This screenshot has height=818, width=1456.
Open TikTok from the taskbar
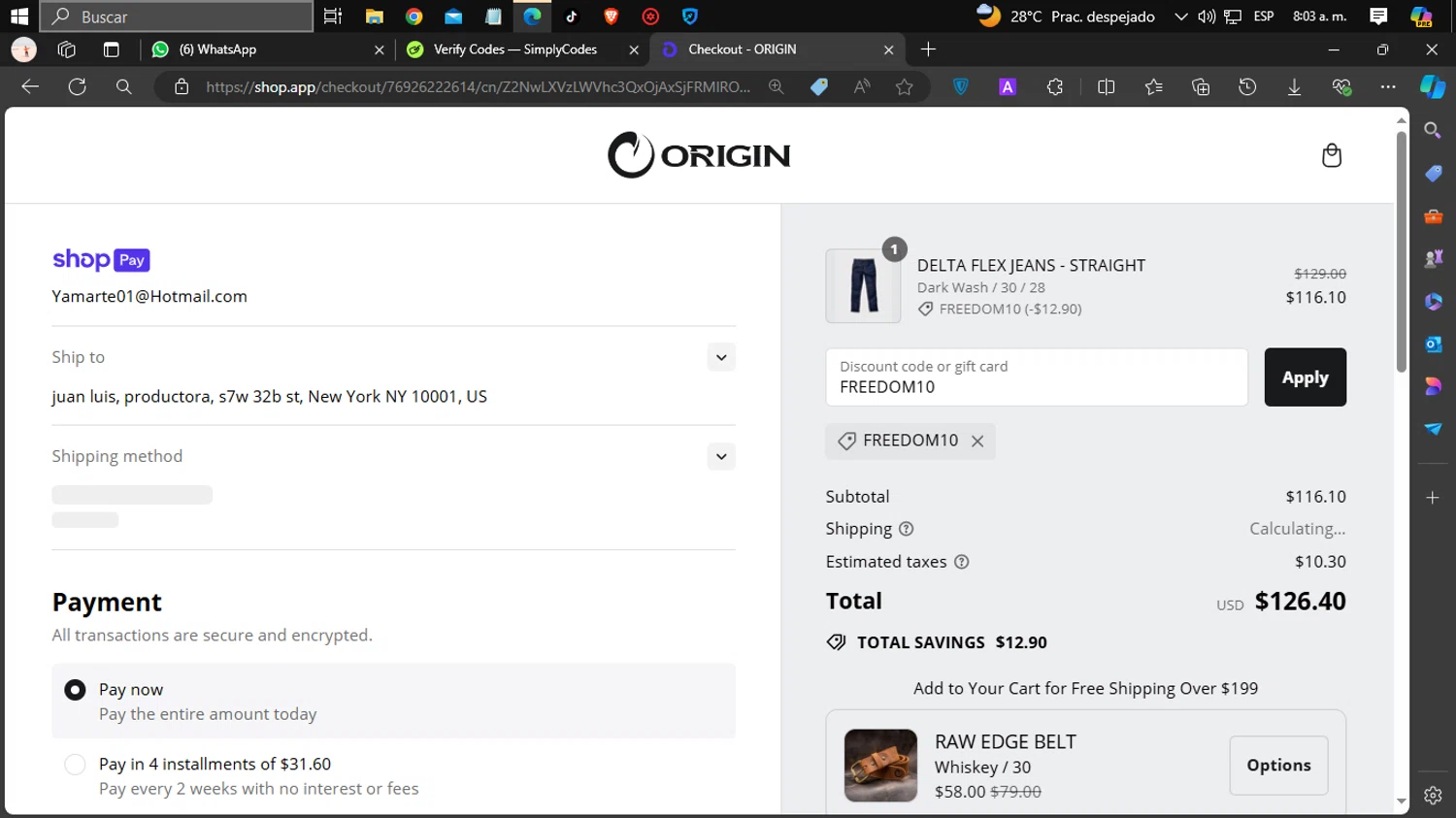click(x=572, y=16)
